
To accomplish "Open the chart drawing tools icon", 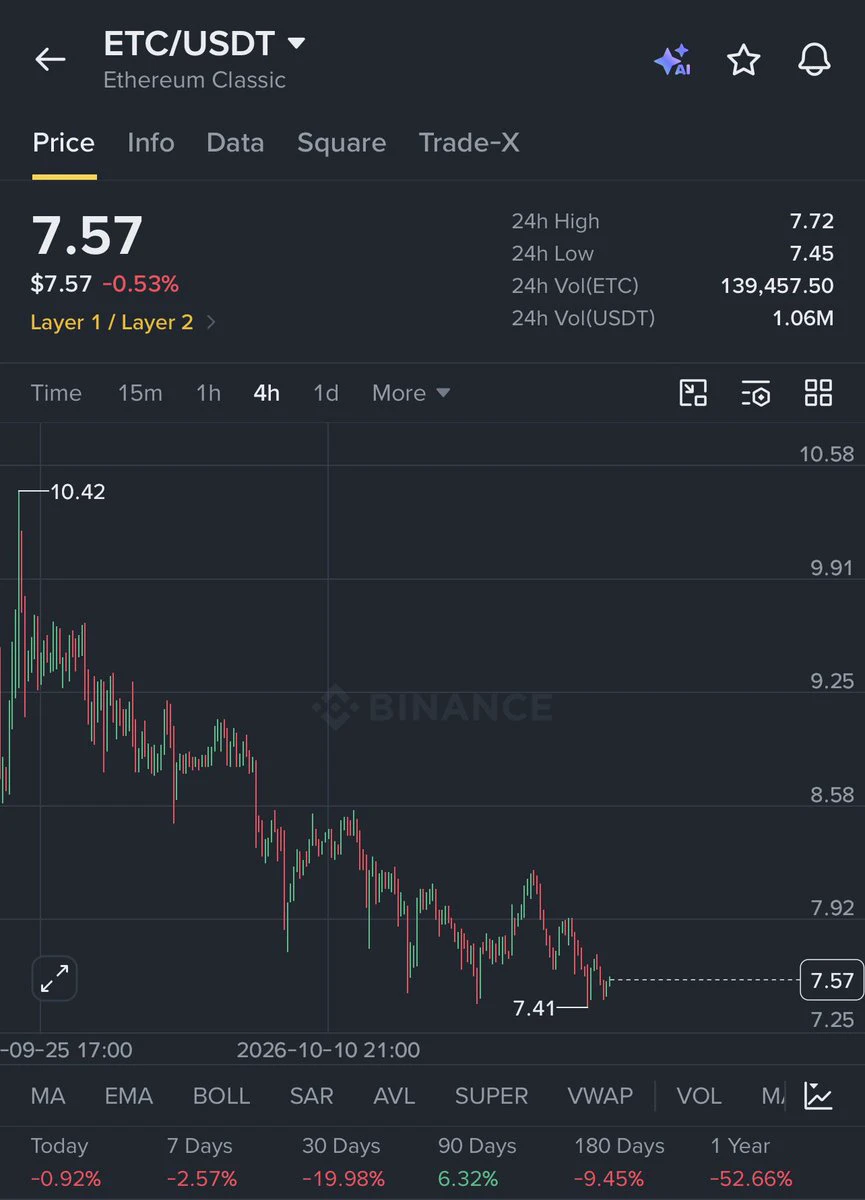I will pyautogui.click(x=693, y=393).
